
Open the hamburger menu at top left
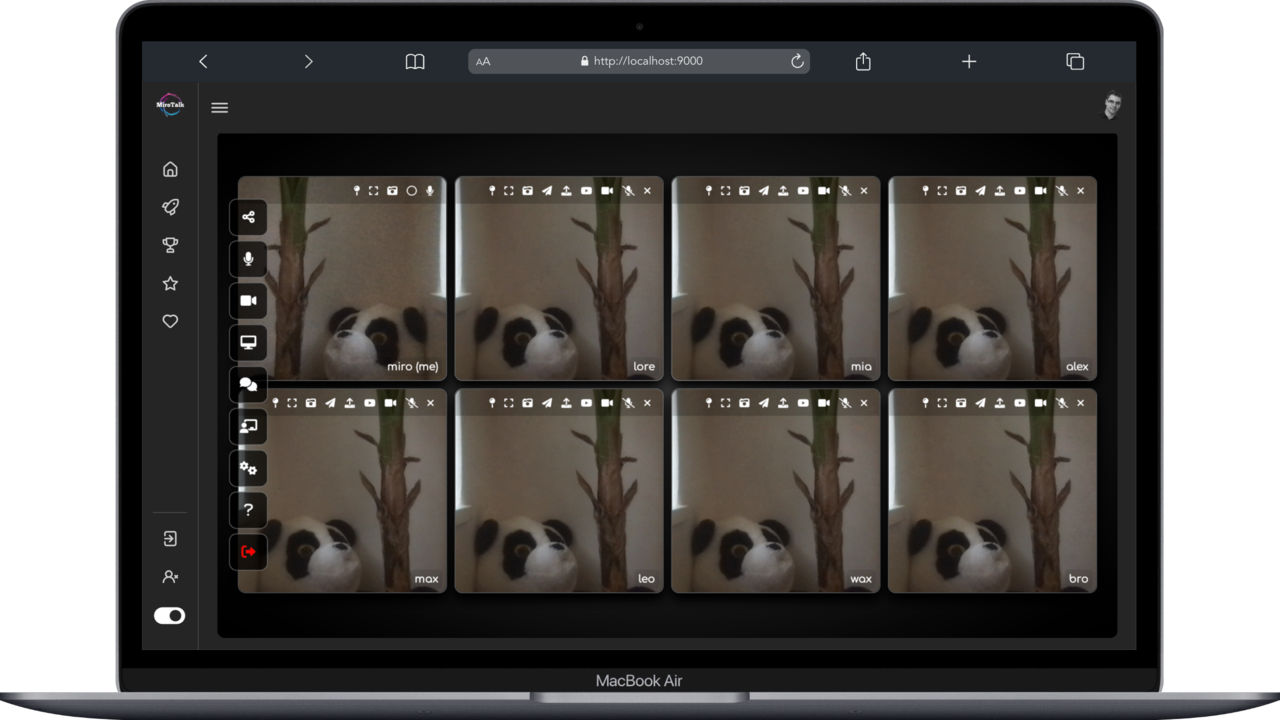[x=219, y=107]
